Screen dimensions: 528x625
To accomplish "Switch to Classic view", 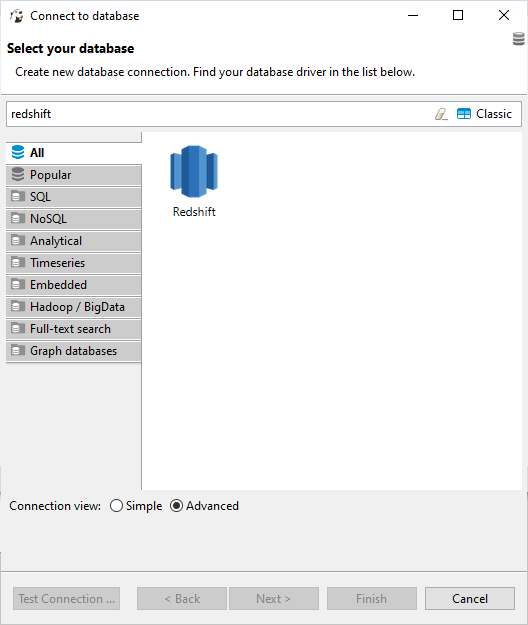I will [485, 114].
